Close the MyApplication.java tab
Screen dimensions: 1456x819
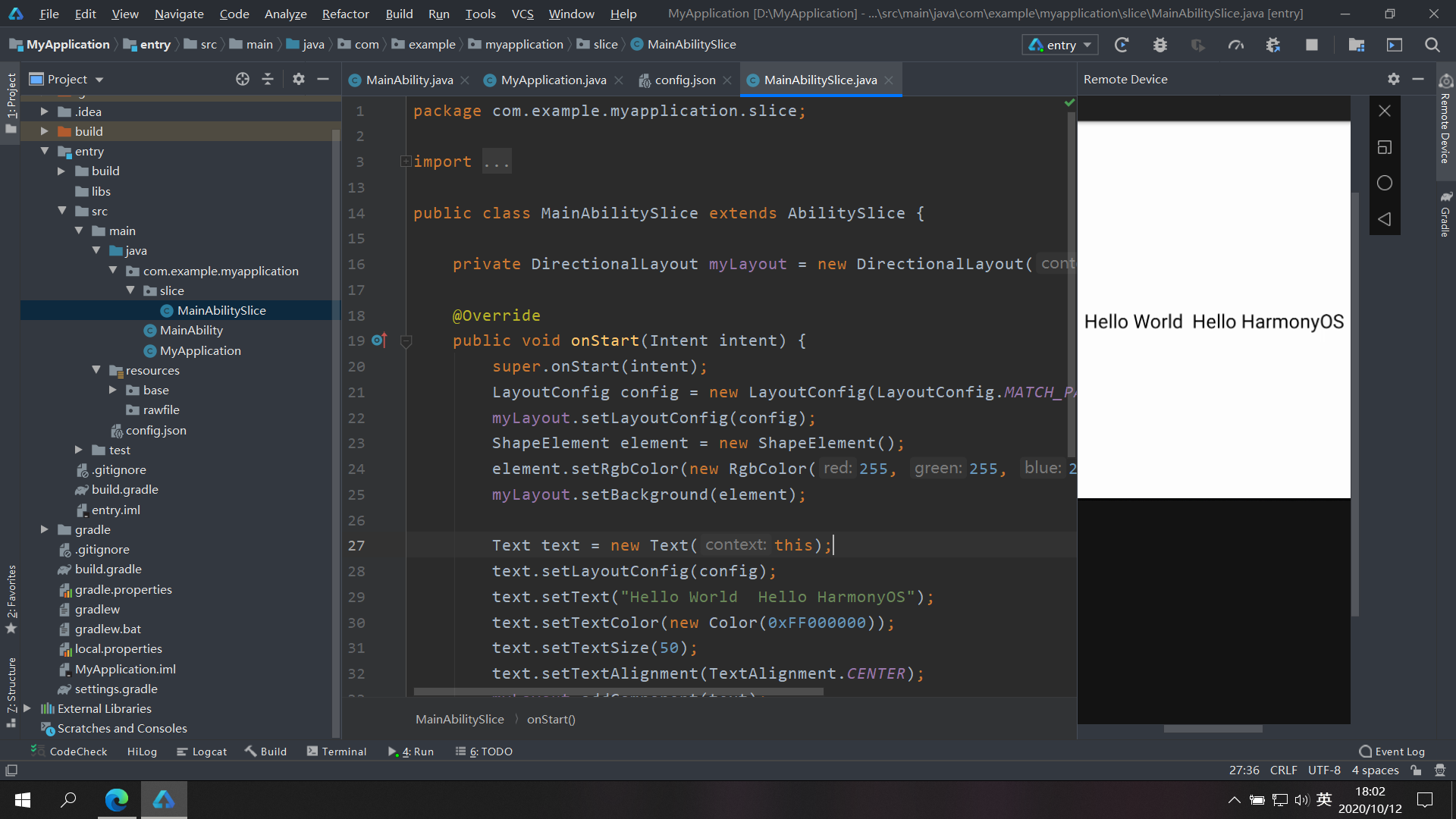coord(620,80)
